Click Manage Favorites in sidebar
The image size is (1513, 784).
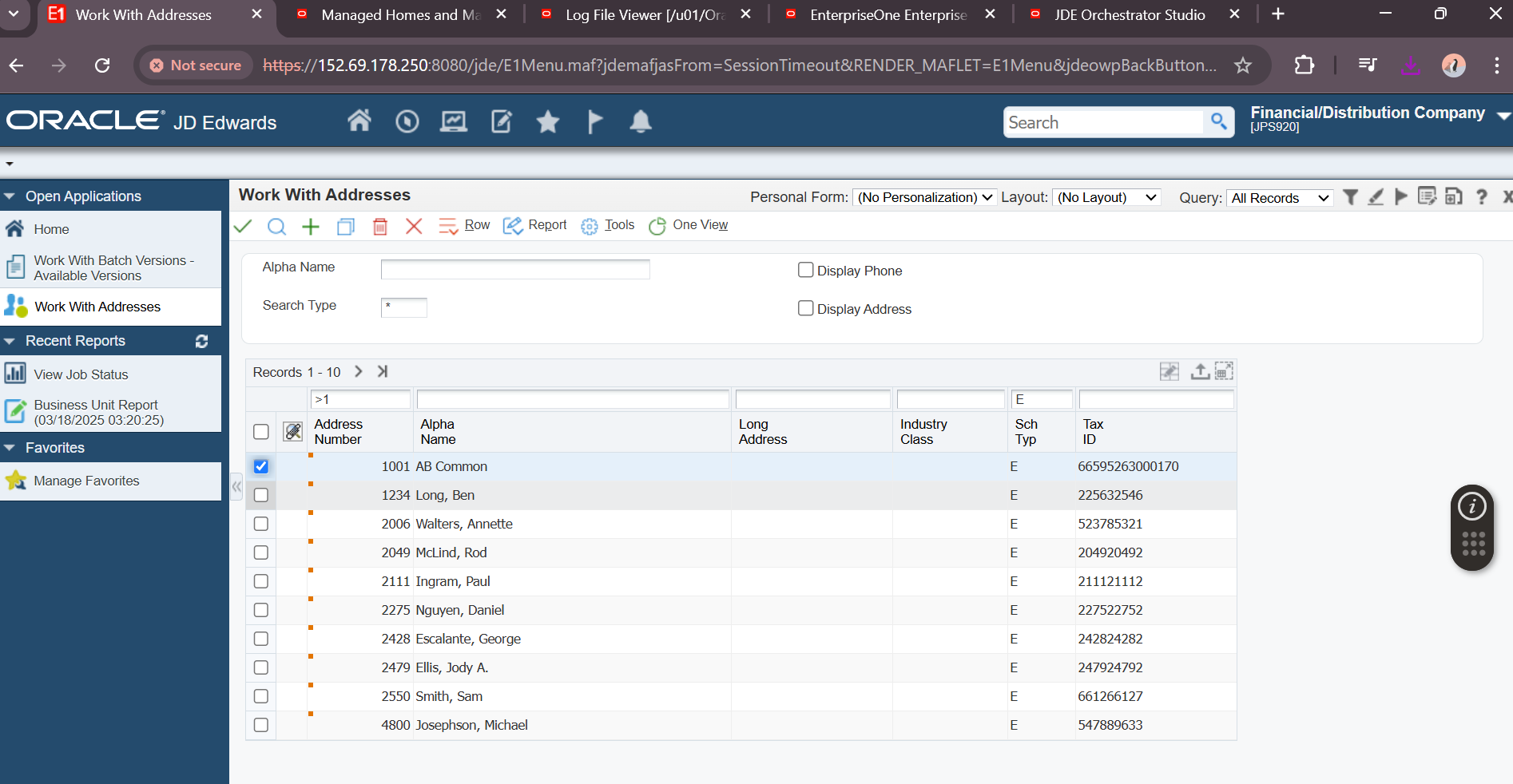(86, 481)
